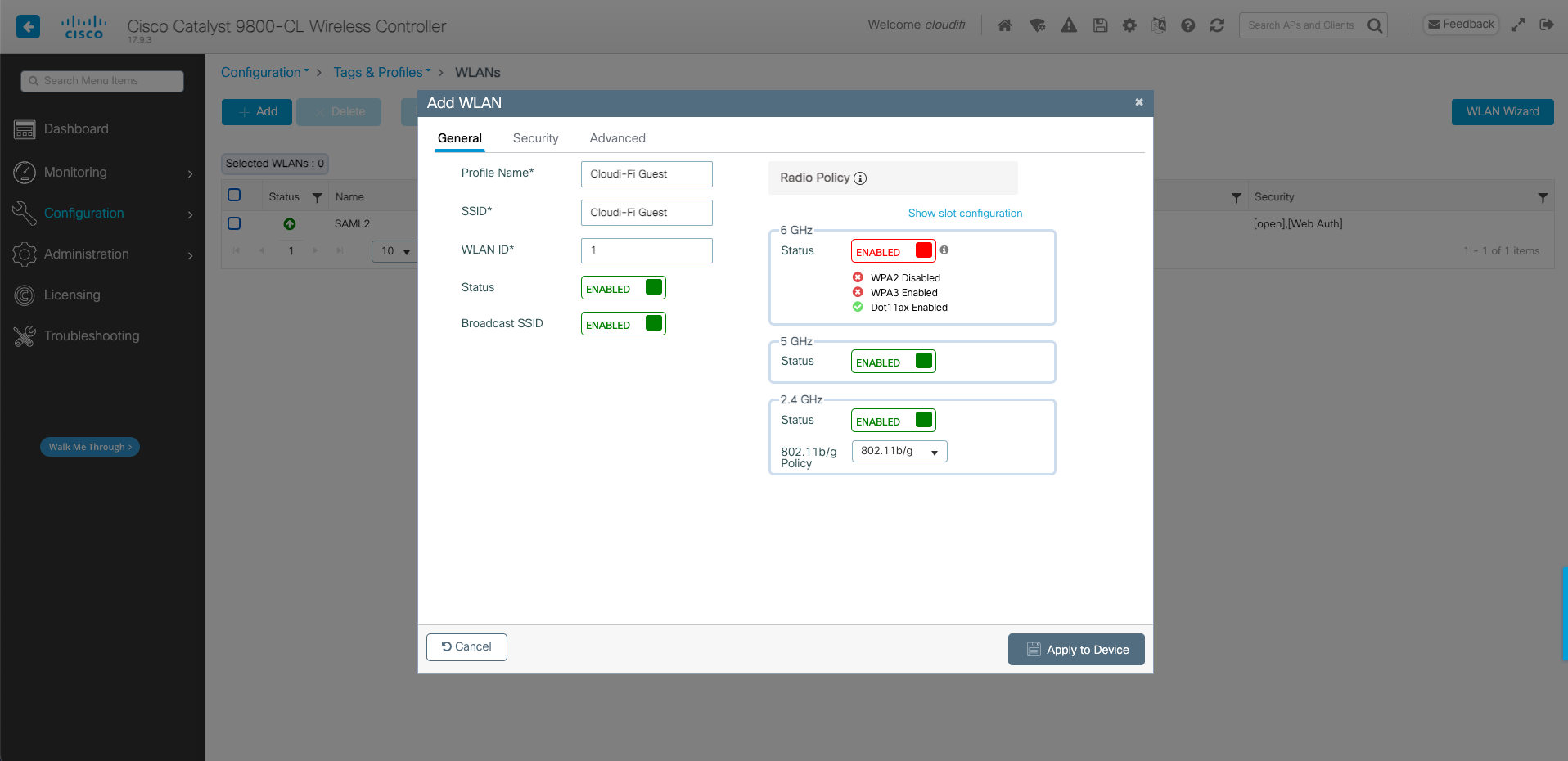Open the help question mark icon
Screen dimensions: 1568x761
click(x=1187, y=25)
